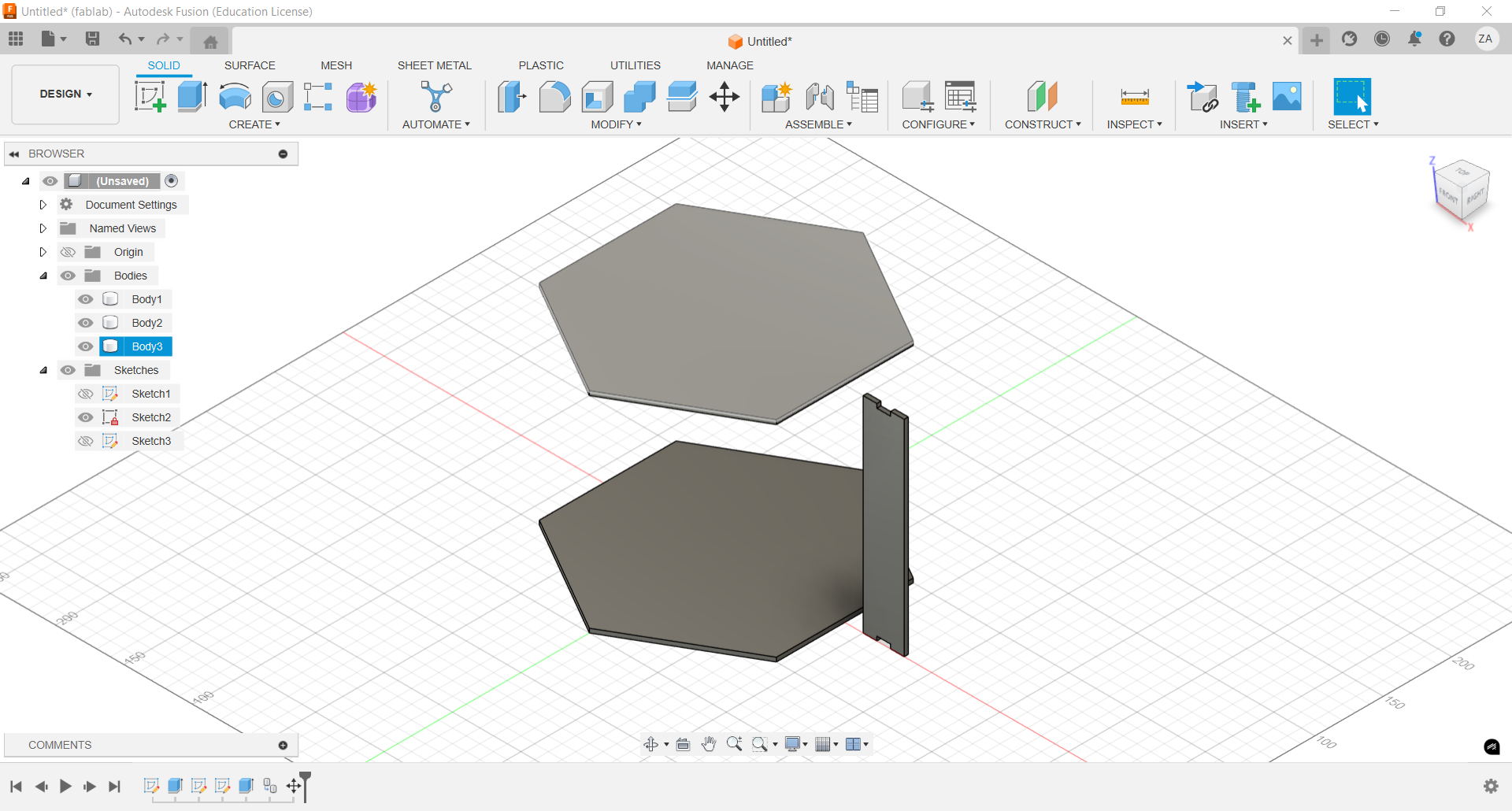Select the Move/Copy arrows tool
The image size is (1512, 811).
click(724, 97)
